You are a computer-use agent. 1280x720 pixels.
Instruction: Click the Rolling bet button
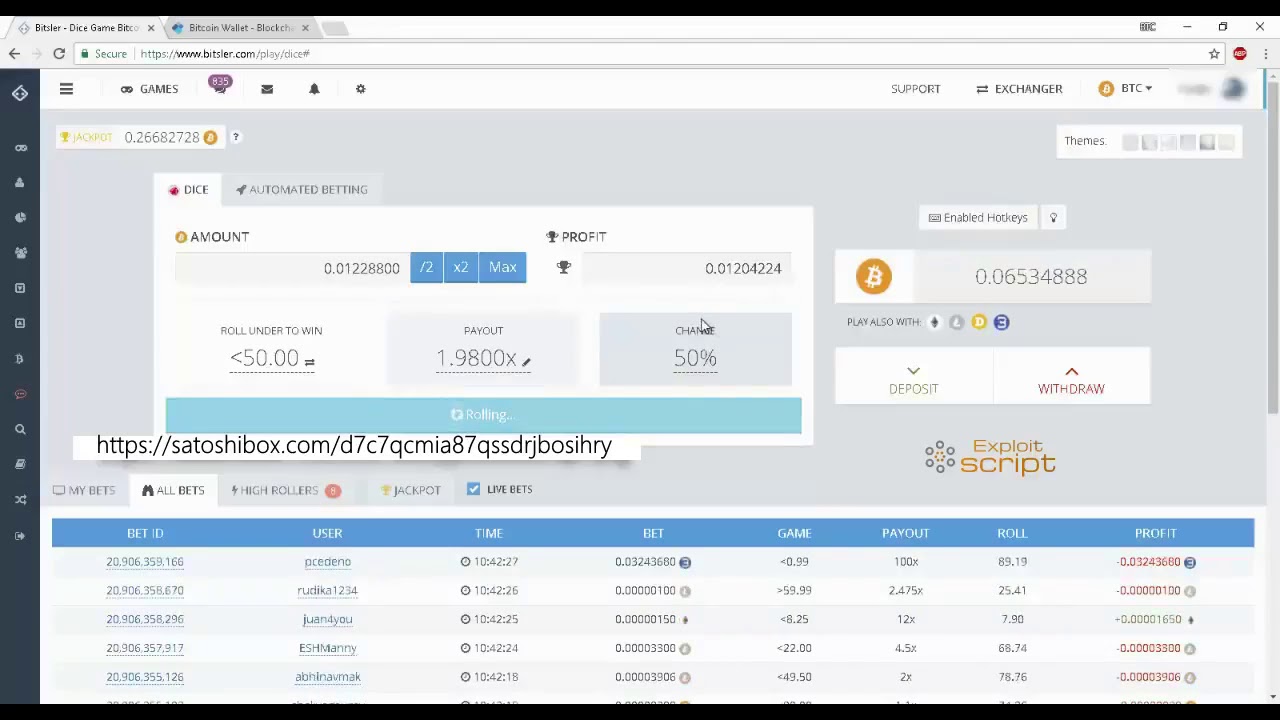[483, 414]
